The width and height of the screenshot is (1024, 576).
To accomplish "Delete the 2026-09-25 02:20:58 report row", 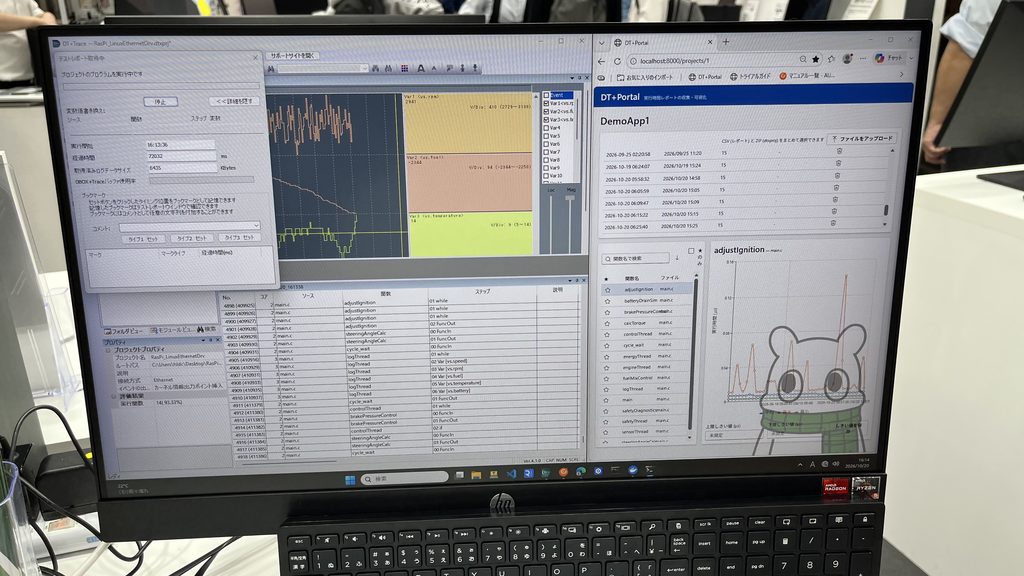I will [x=839, y=152].
